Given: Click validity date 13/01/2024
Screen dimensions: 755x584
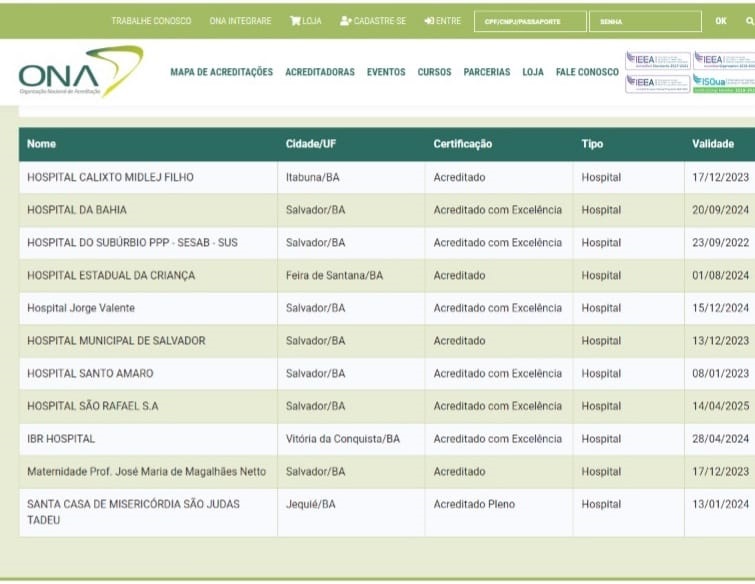Looking at the screenshot, I should pos(720,505).
